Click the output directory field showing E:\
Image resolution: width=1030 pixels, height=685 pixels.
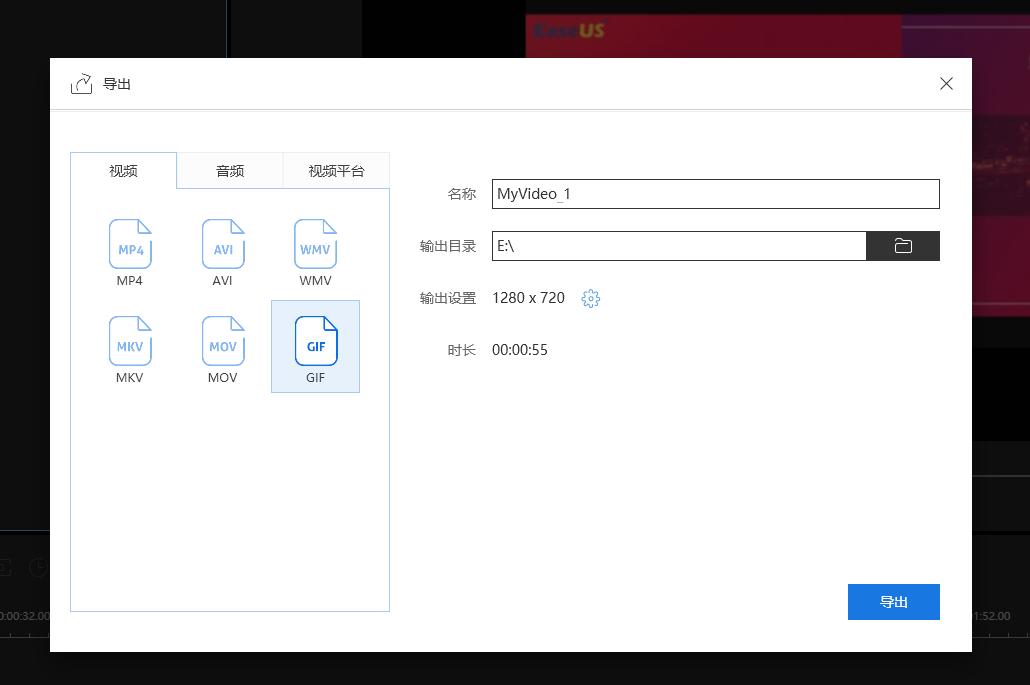point(678,245)
